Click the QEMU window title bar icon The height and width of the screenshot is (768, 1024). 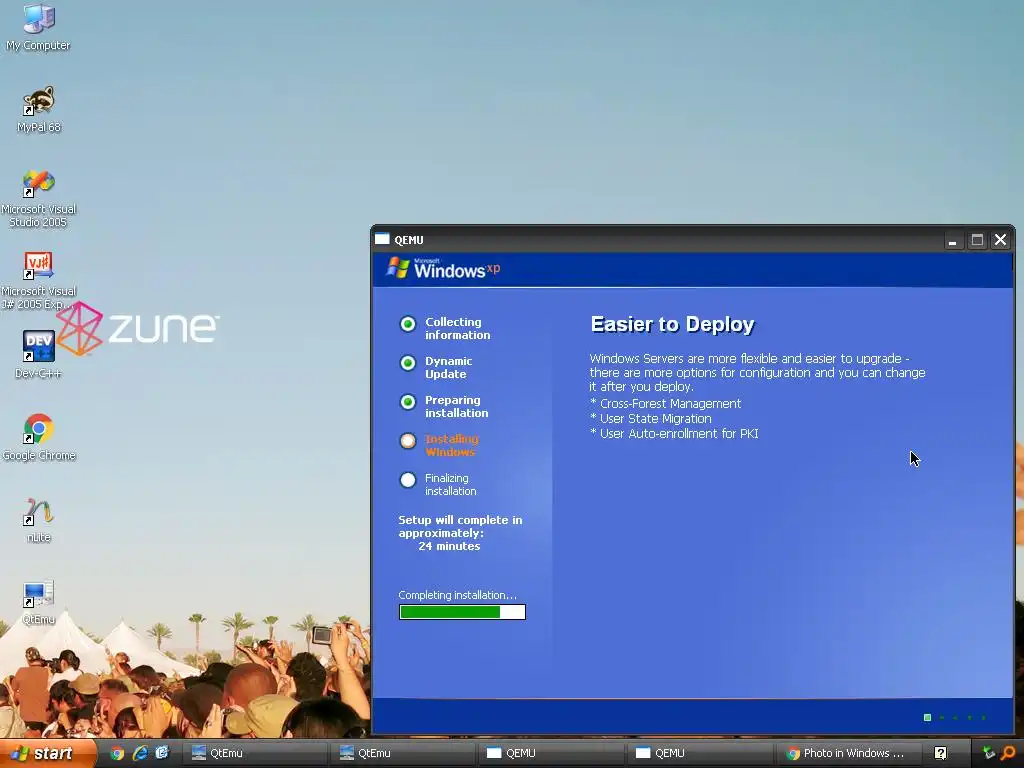pos(382,239)
